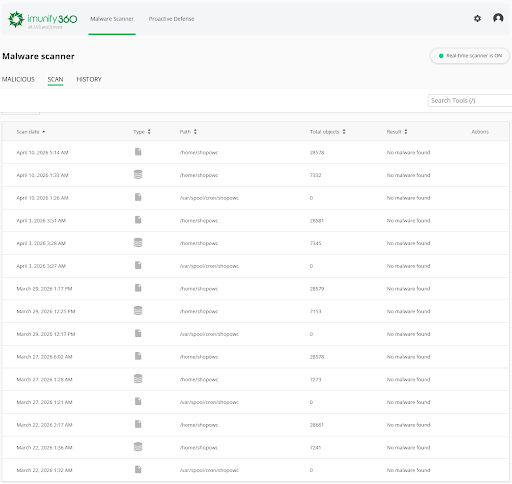
Task: Click database scan icon for April 3 row
Action: click(138, 243)
